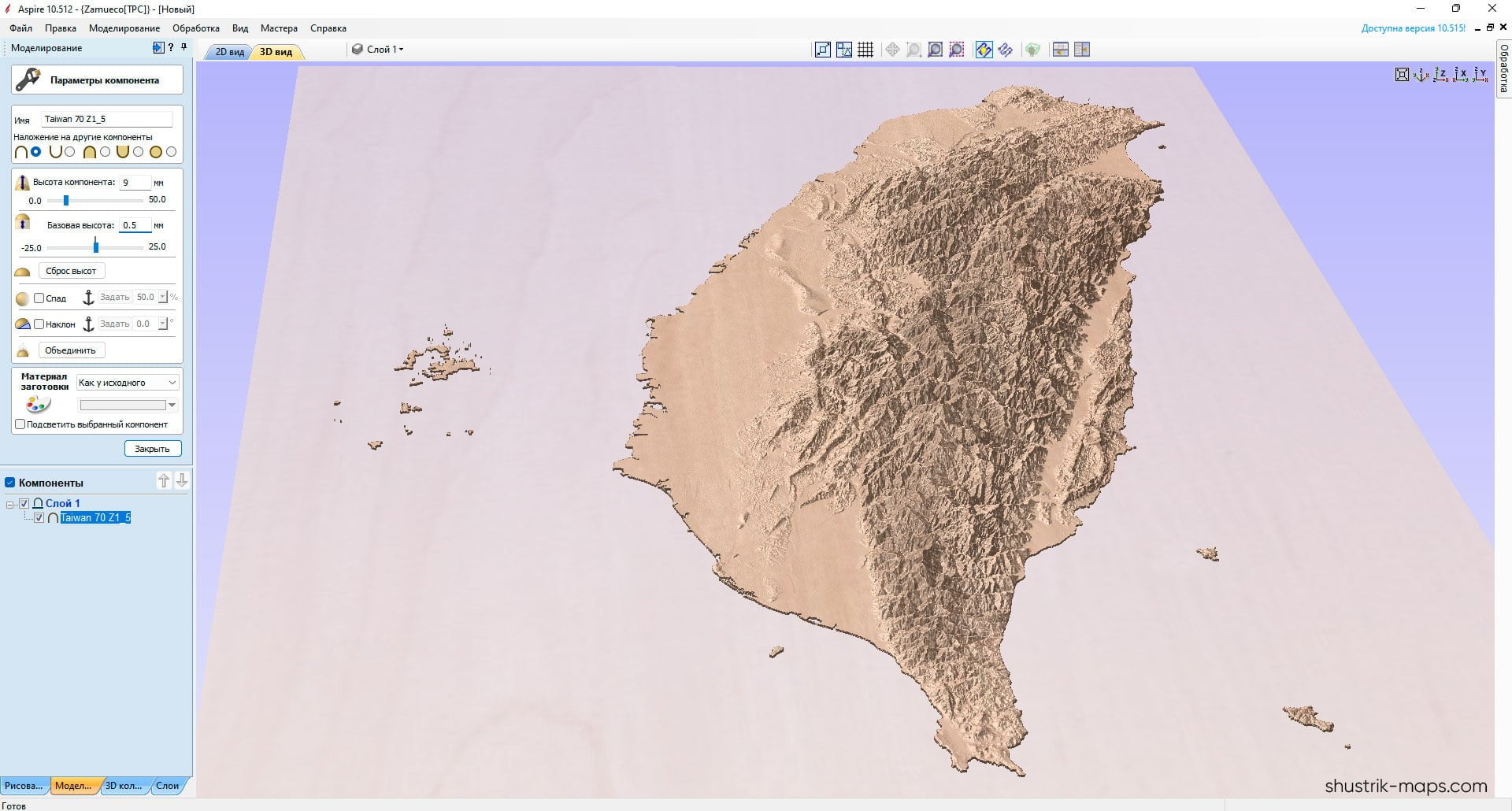This screenshot has height=811, width=1512.
Task: Switch to the Рисова... bottom tab
Action: [24, 785]
